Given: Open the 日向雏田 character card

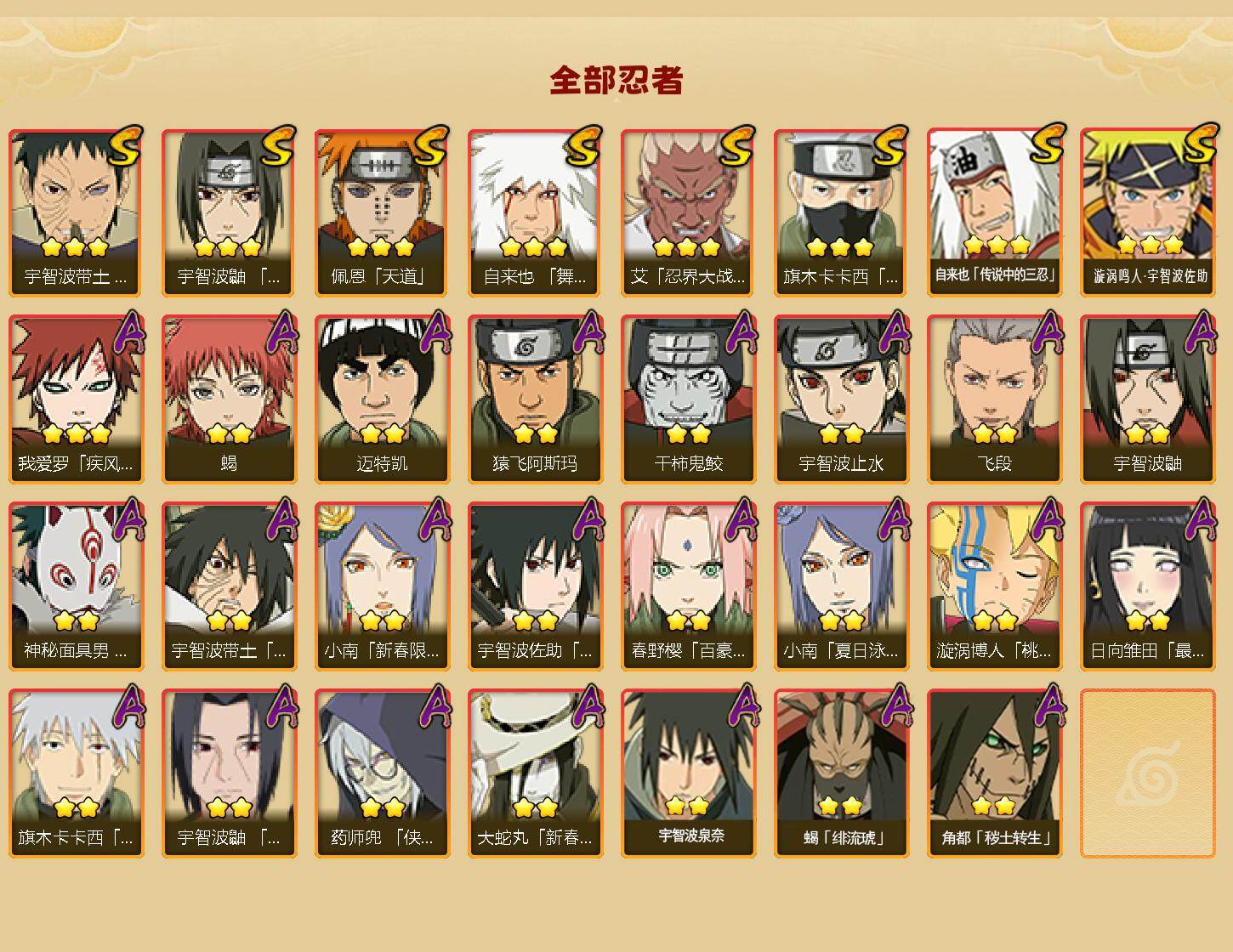Looking at the screenshot, I should click(1147, 586).
